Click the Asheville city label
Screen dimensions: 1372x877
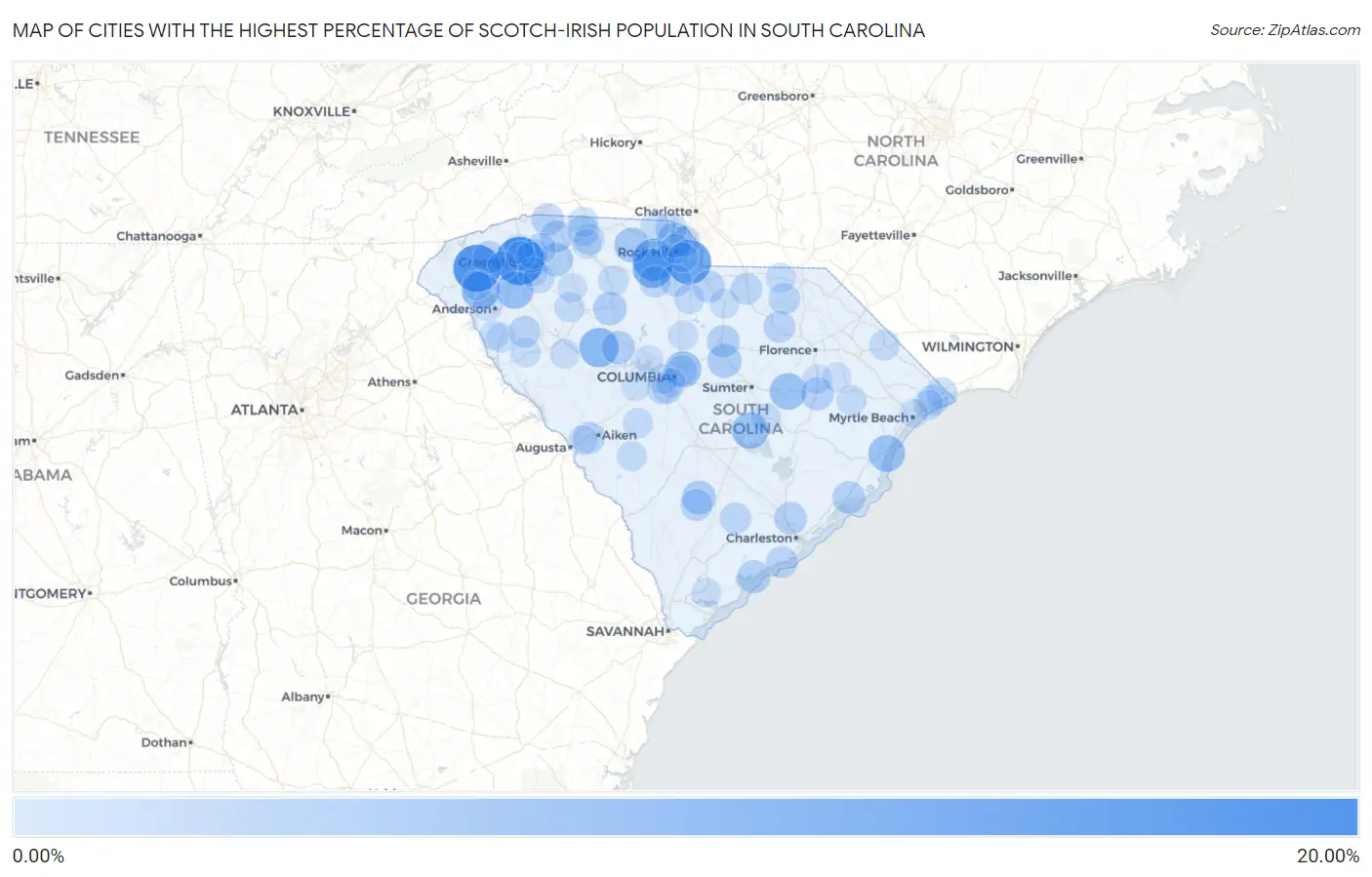tap(475, 161)
